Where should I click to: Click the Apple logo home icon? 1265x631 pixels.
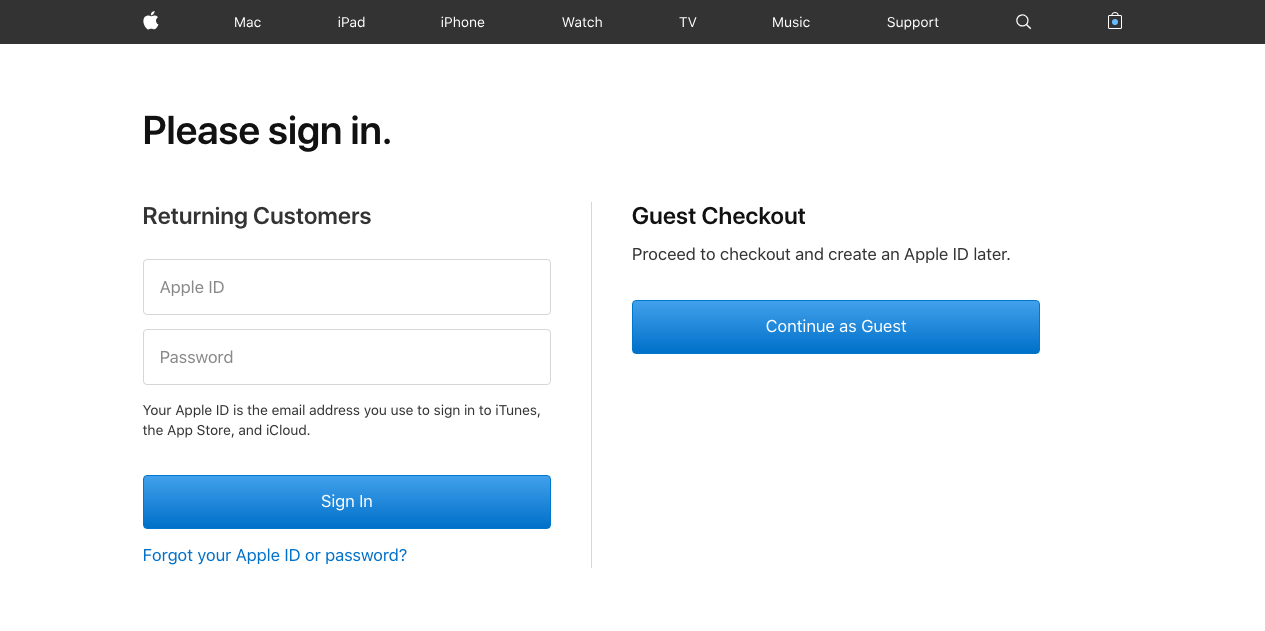tap(151, 21)
